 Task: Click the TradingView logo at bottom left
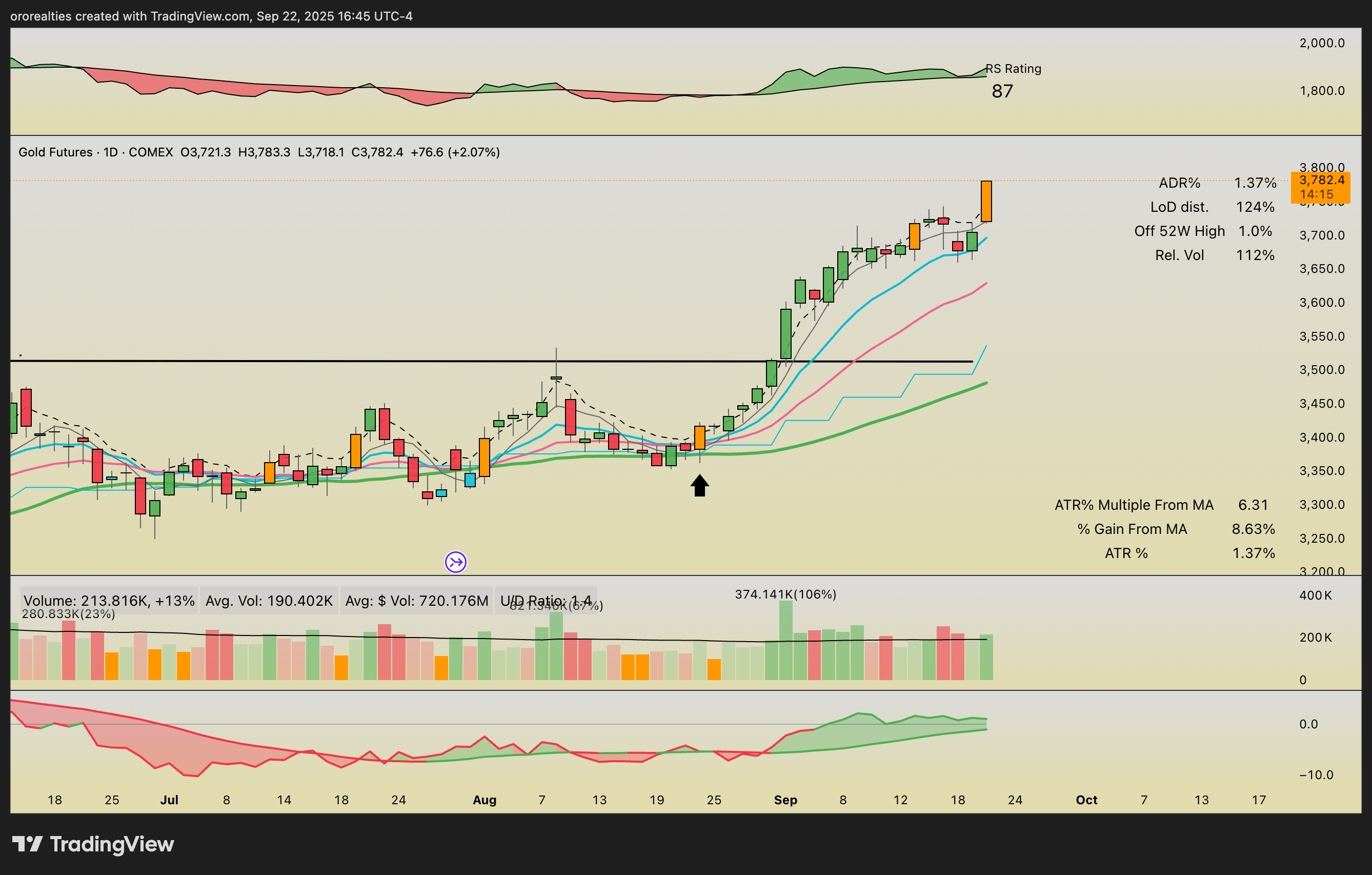(x=93, y=844)
